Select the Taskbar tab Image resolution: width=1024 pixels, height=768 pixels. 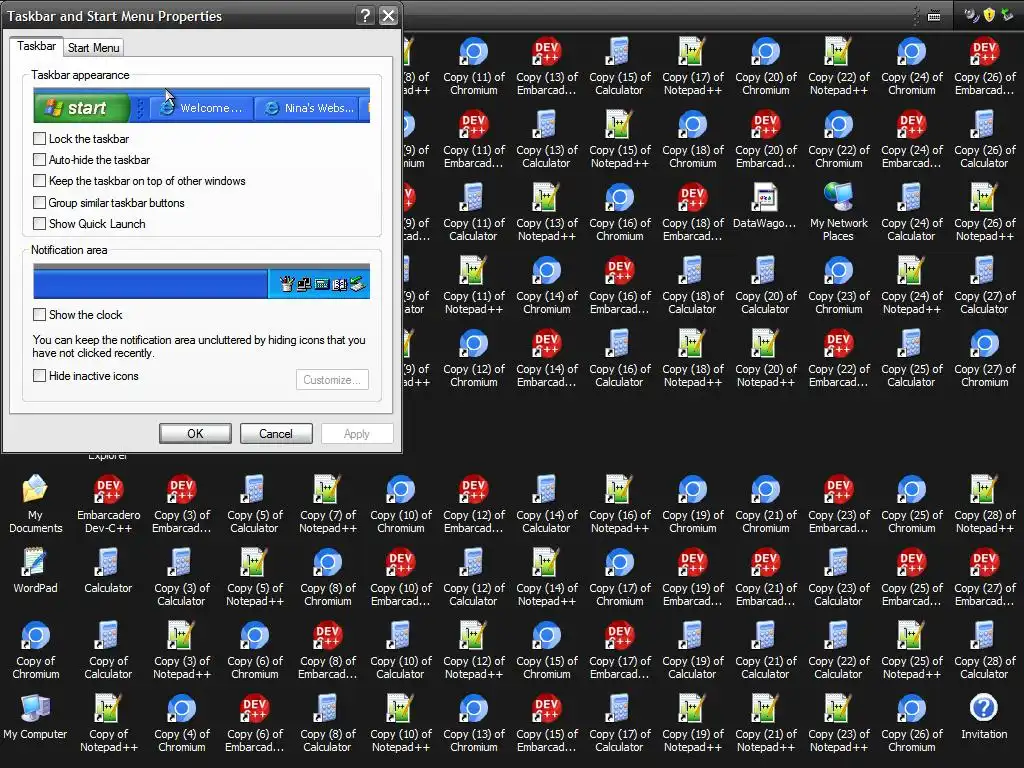point(36,46)
